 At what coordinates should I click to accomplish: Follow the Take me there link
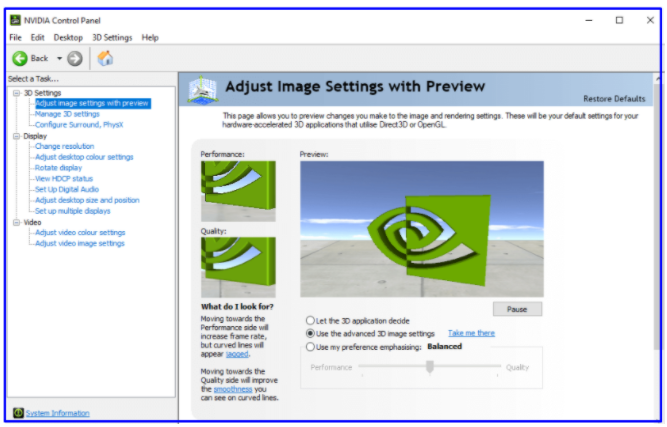pyautogui.click(x=471, y=333)
